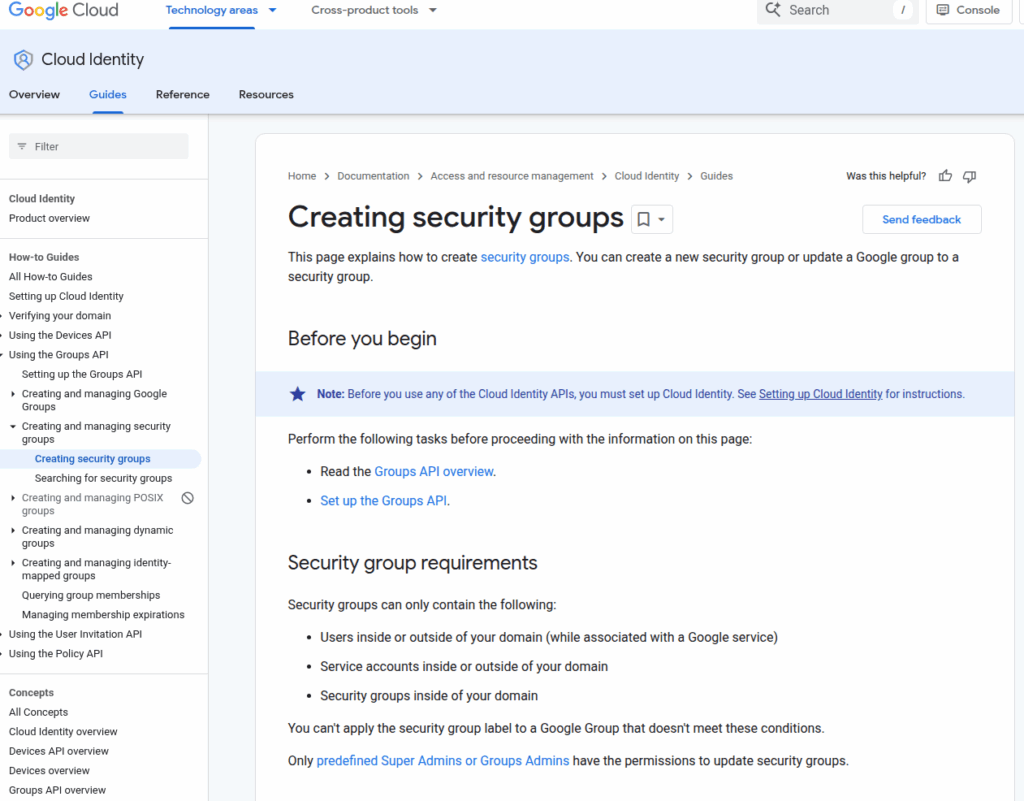
Task: Click the Google Cloud logo
Action: tap(64, 11)
